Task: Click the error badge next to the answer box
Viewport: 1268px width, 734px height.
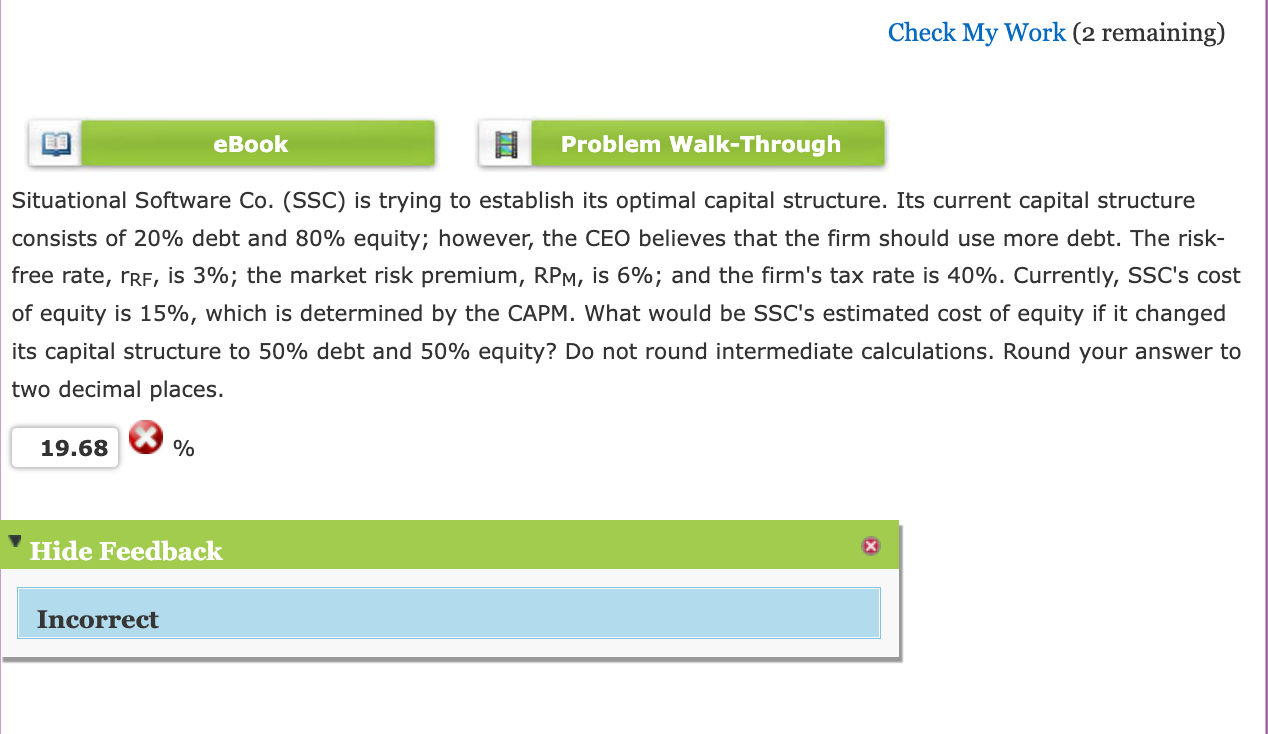Action: (146, 437)
